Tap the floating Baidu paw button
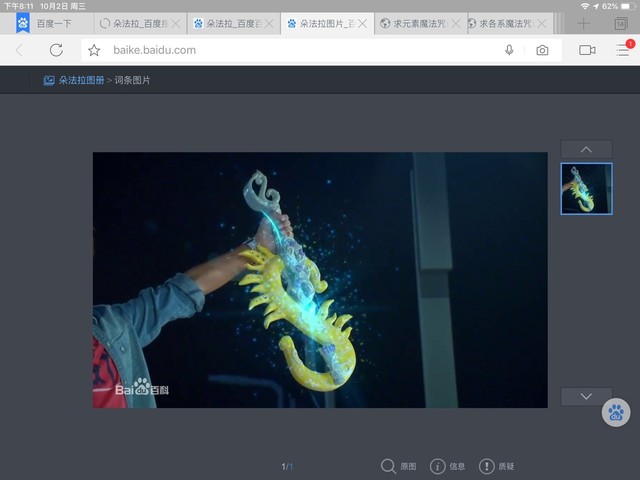 coord(616,412)
